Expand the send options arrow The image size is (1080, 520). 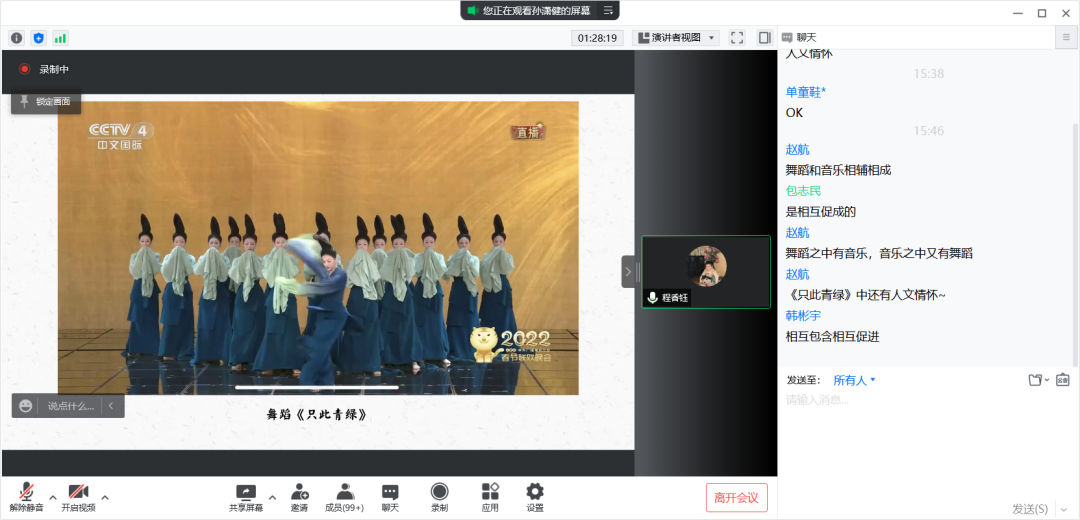(1063, 508)
